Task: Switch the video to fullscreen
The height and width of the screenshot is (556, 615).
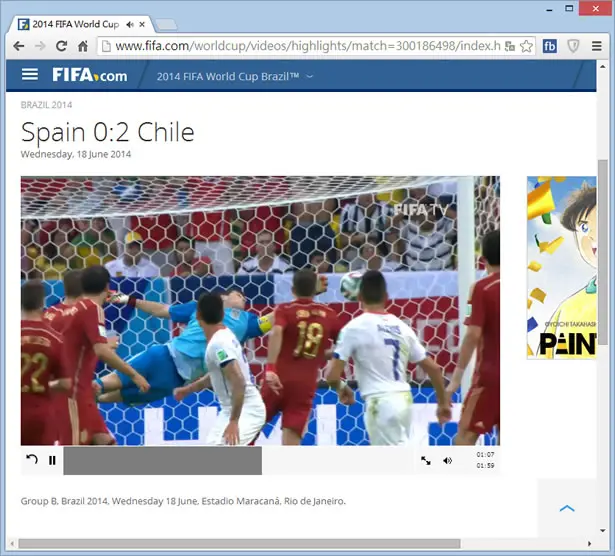Action: point(426,461)
